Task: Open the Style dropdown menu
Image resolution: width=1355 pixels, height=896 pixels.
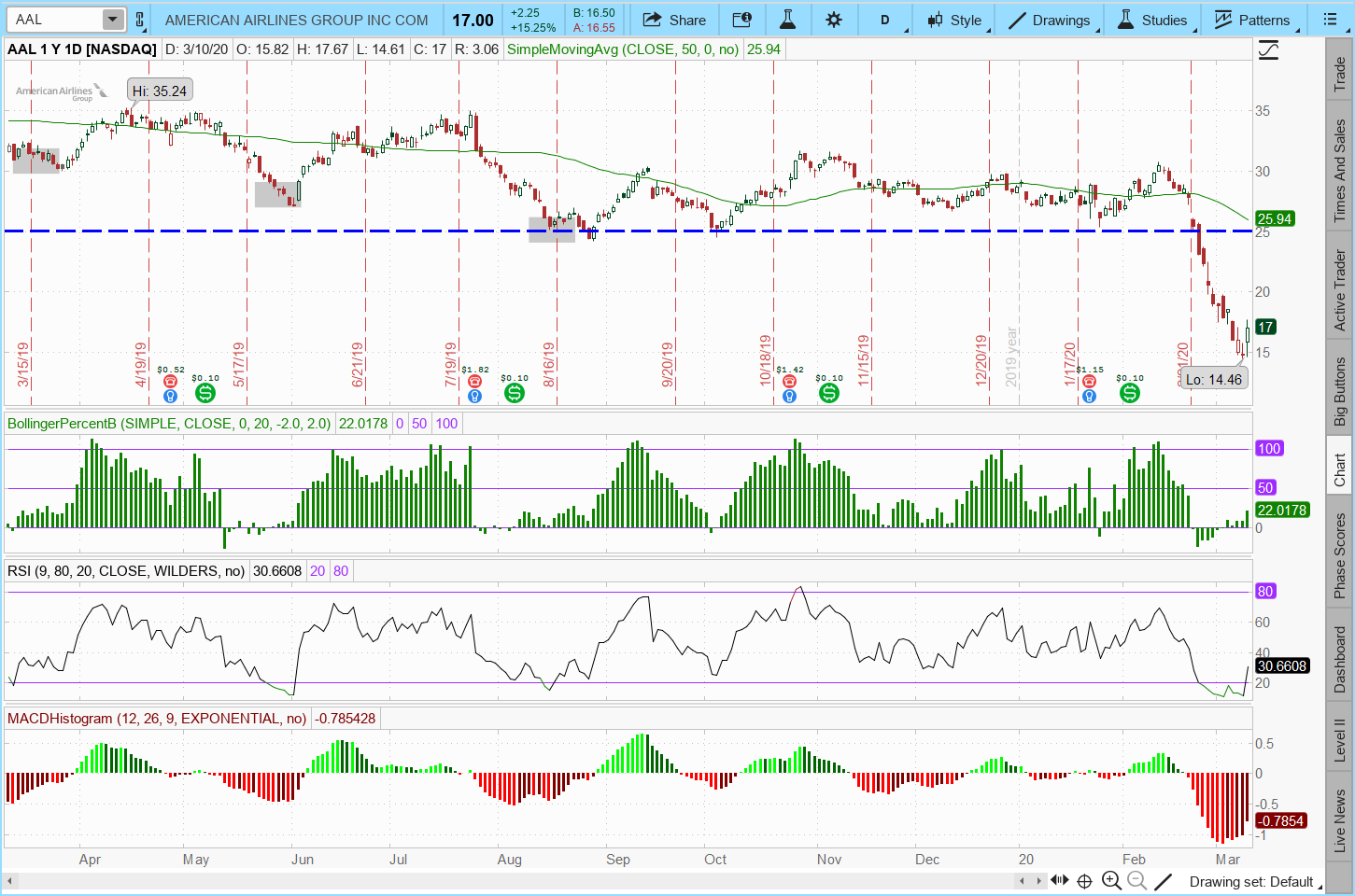Action: pyautogui.click(x=954, y=20)
